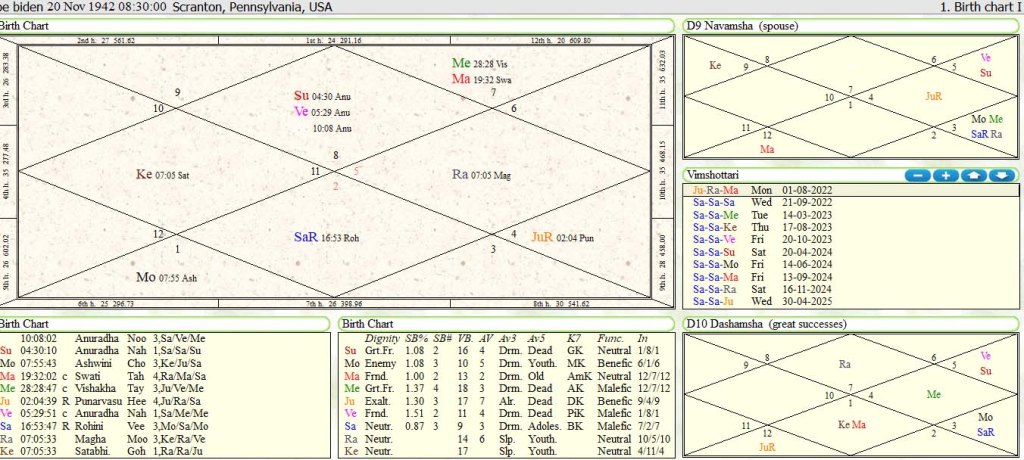Open the D10 Dashamsha panel title
Viewport: 1024px width, 460px height.
767,323
